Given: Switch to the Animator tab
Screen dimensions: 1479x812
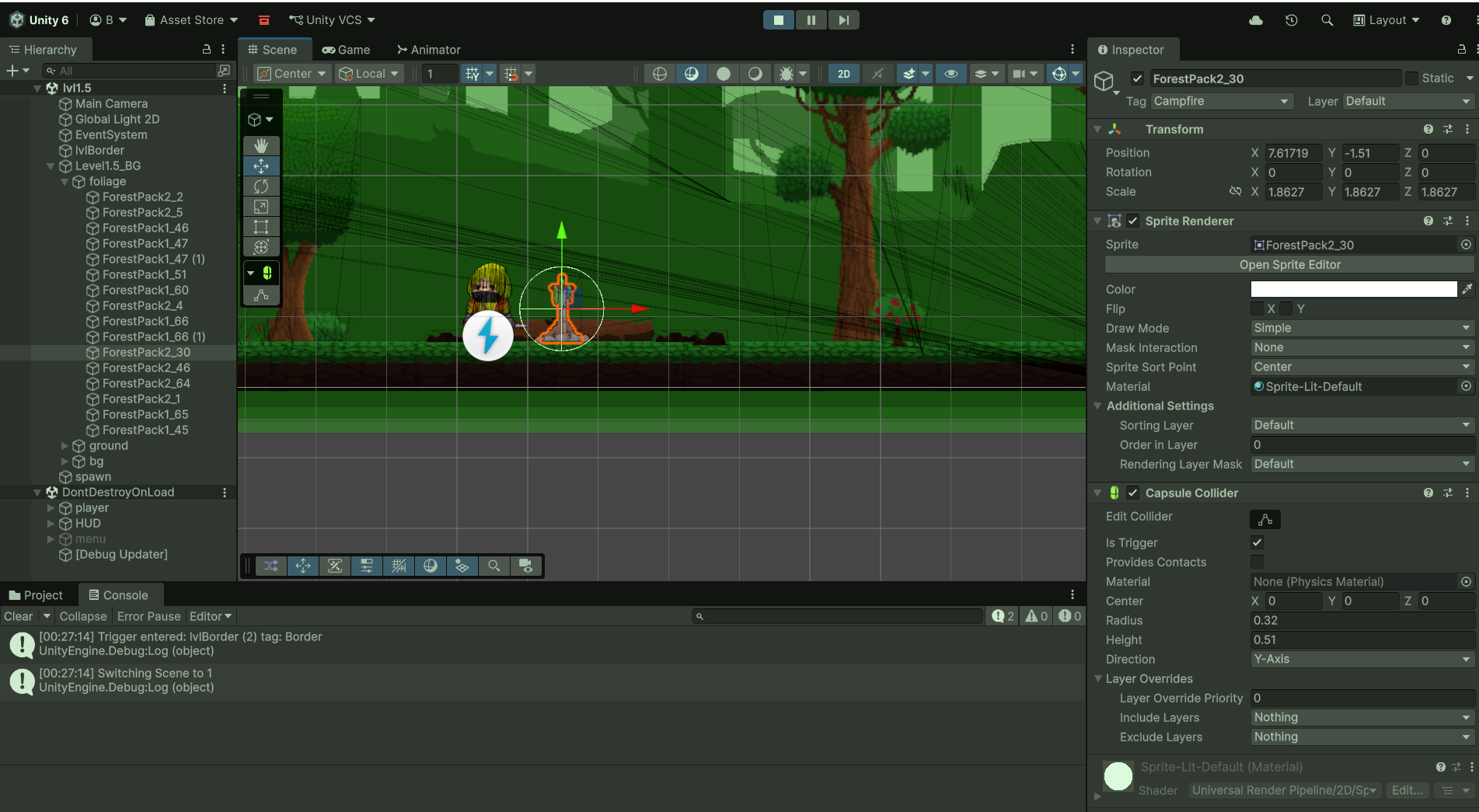Looking at the screenshot, I should point(428,50).
